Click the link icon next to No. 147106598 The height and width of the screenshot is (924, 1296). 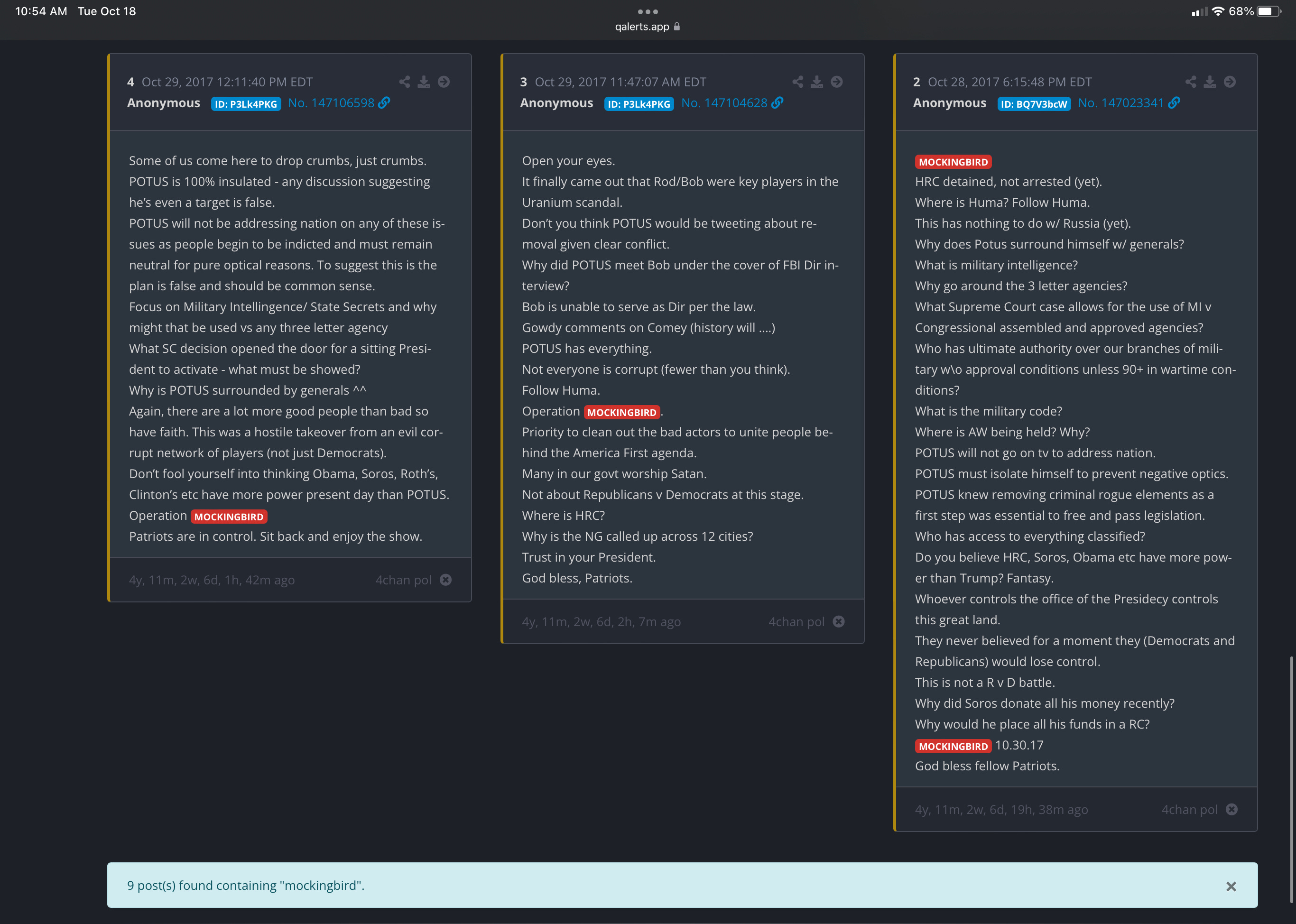385,103
